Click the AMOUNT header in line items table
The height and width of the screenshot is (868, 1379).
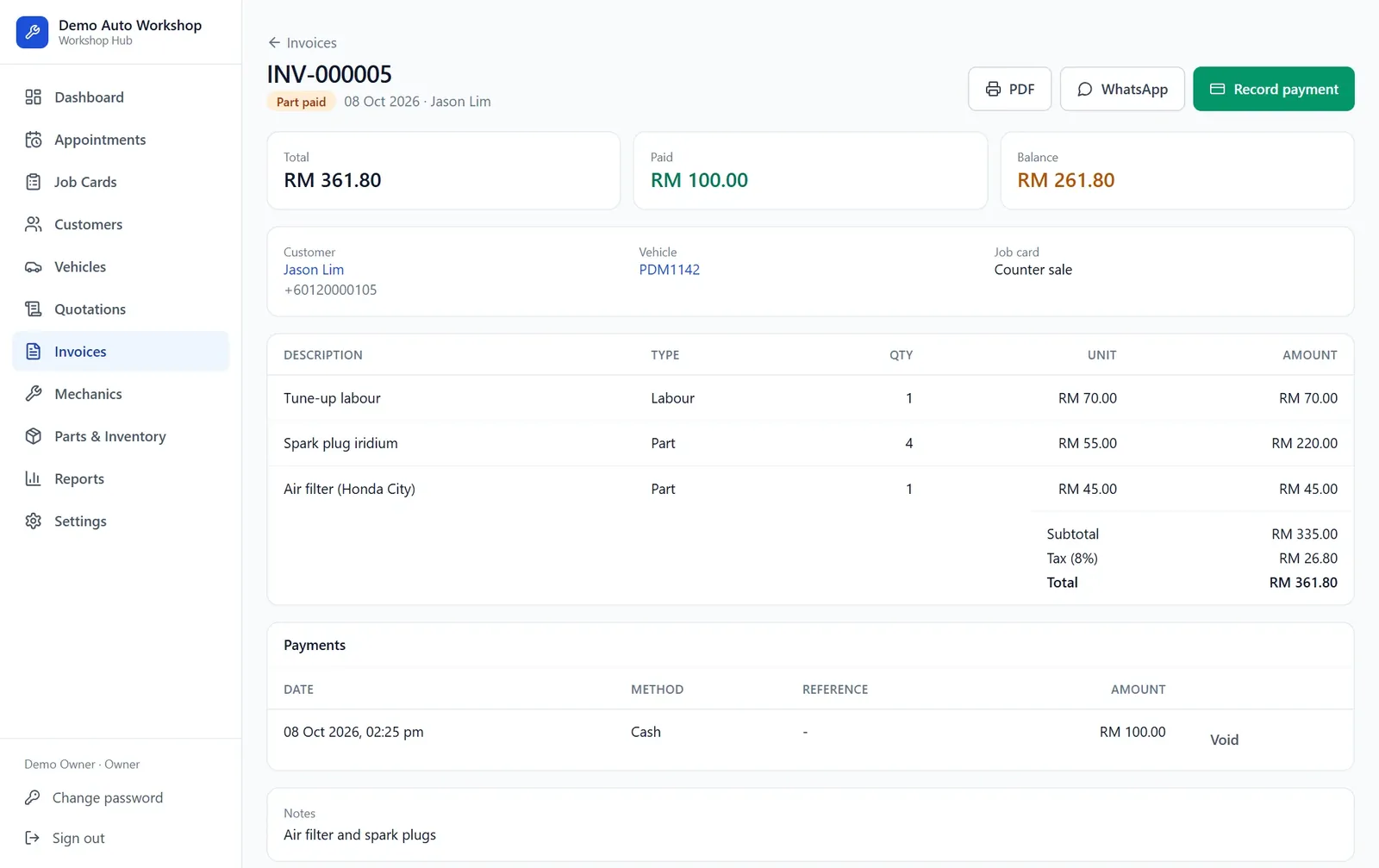tap(1309, 355)
